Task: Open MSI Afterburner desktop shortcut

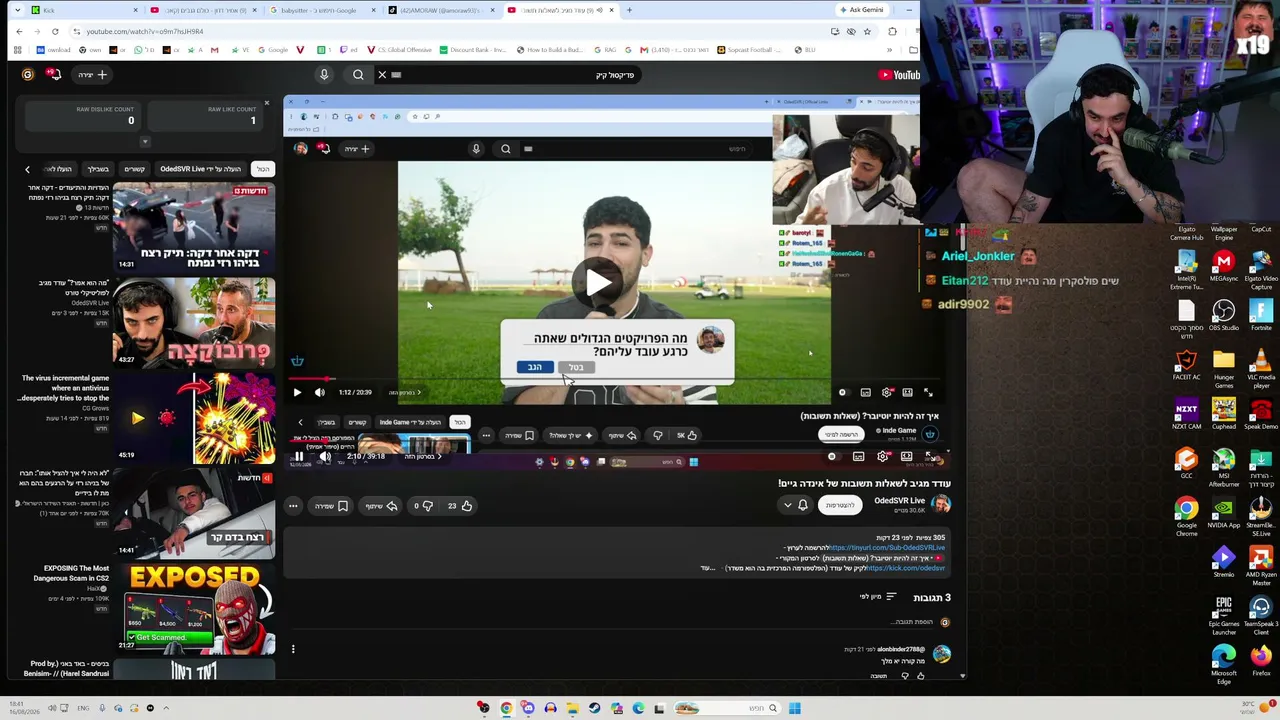Action: [x=1224, y=468]
